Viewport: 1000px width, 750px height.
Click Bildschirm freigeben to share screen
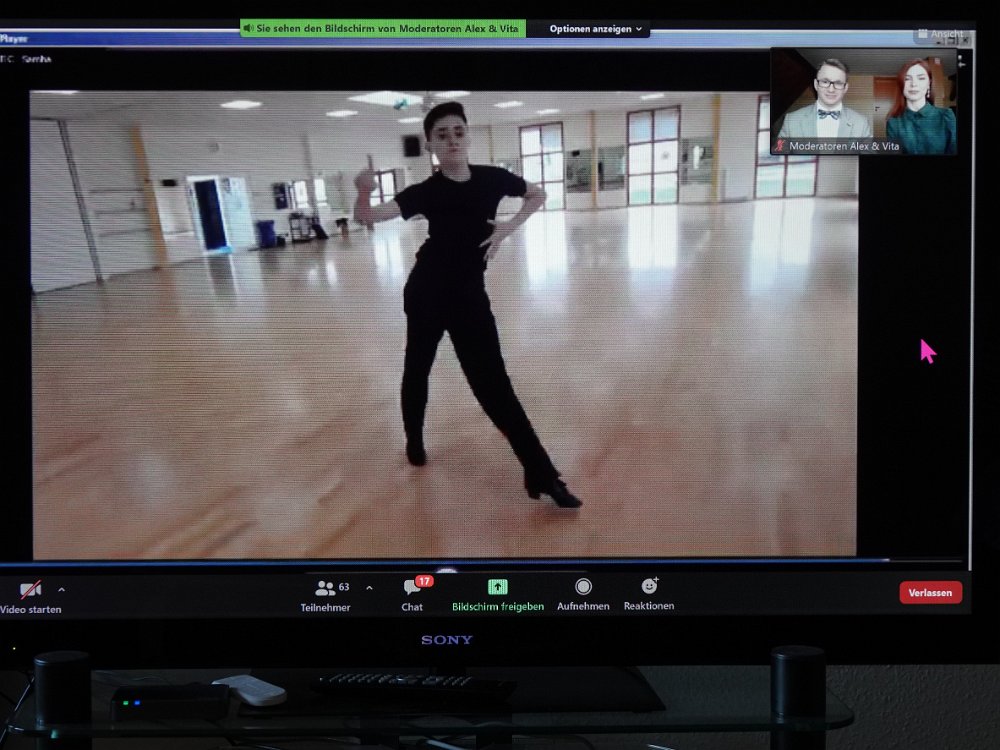tap(497, 596)
